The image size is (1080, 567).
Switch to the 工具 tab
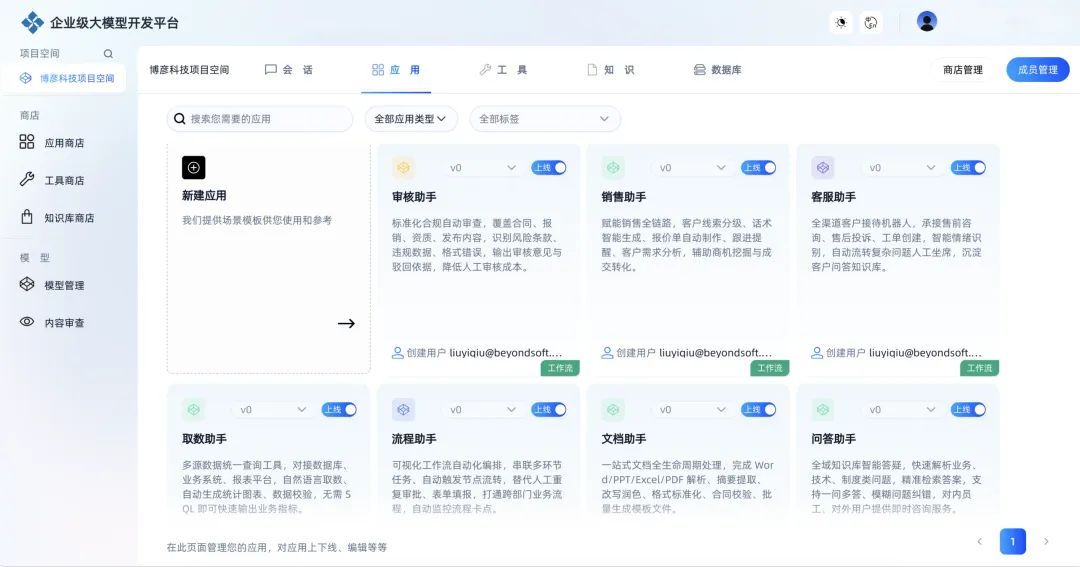[503, 70]
